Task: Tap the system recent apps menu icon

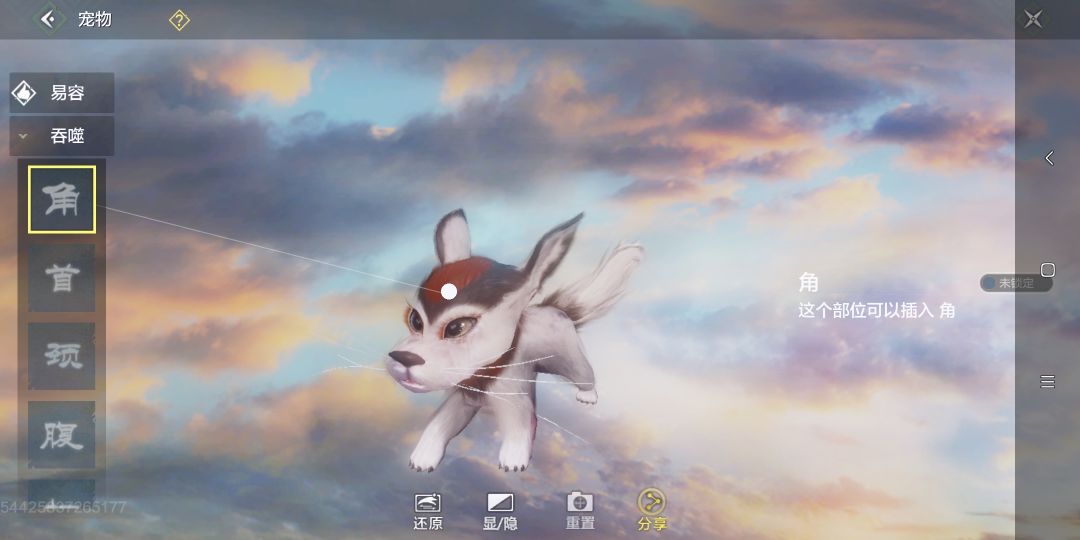Action: (x=1048, y=381)
